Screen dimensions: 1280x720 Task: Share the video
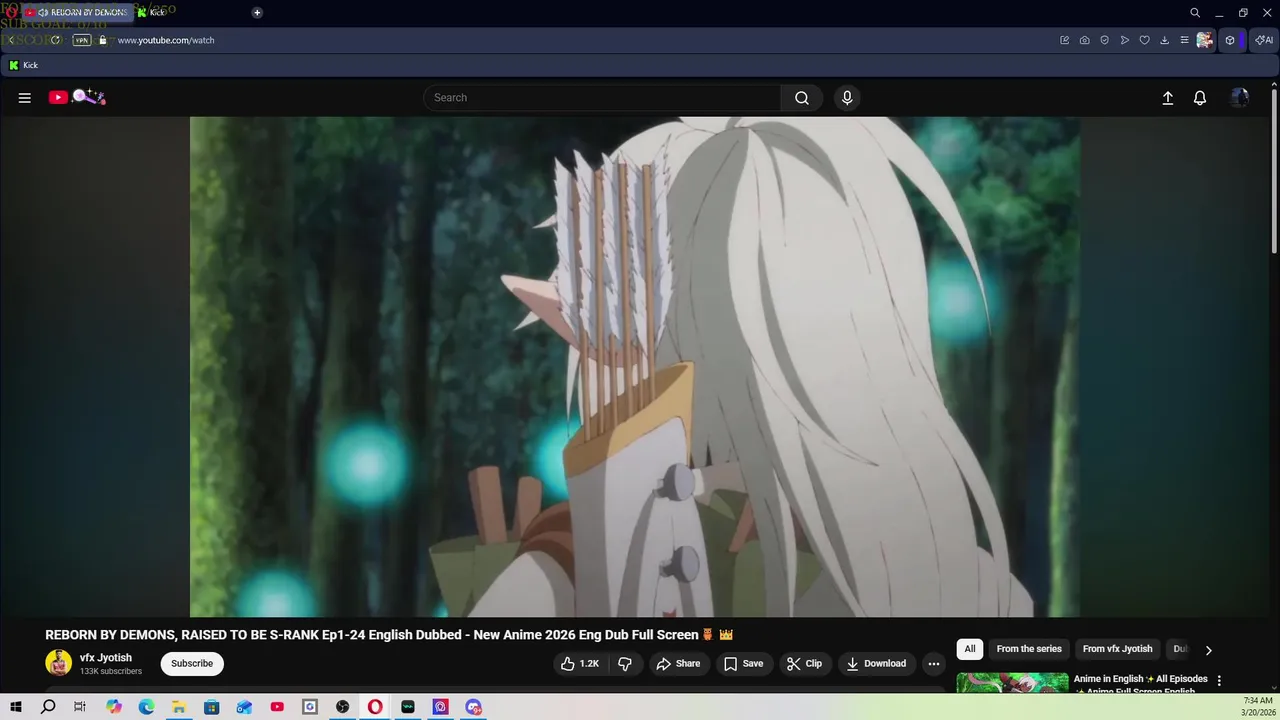[678, 664]
